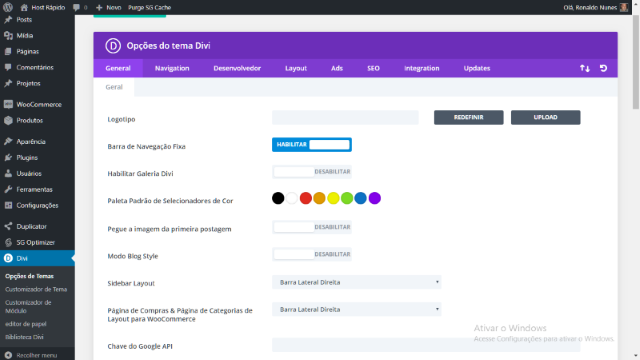Pick the green palette swatch
The width and height of the screenshot is (640, 360).
[347, 198]
